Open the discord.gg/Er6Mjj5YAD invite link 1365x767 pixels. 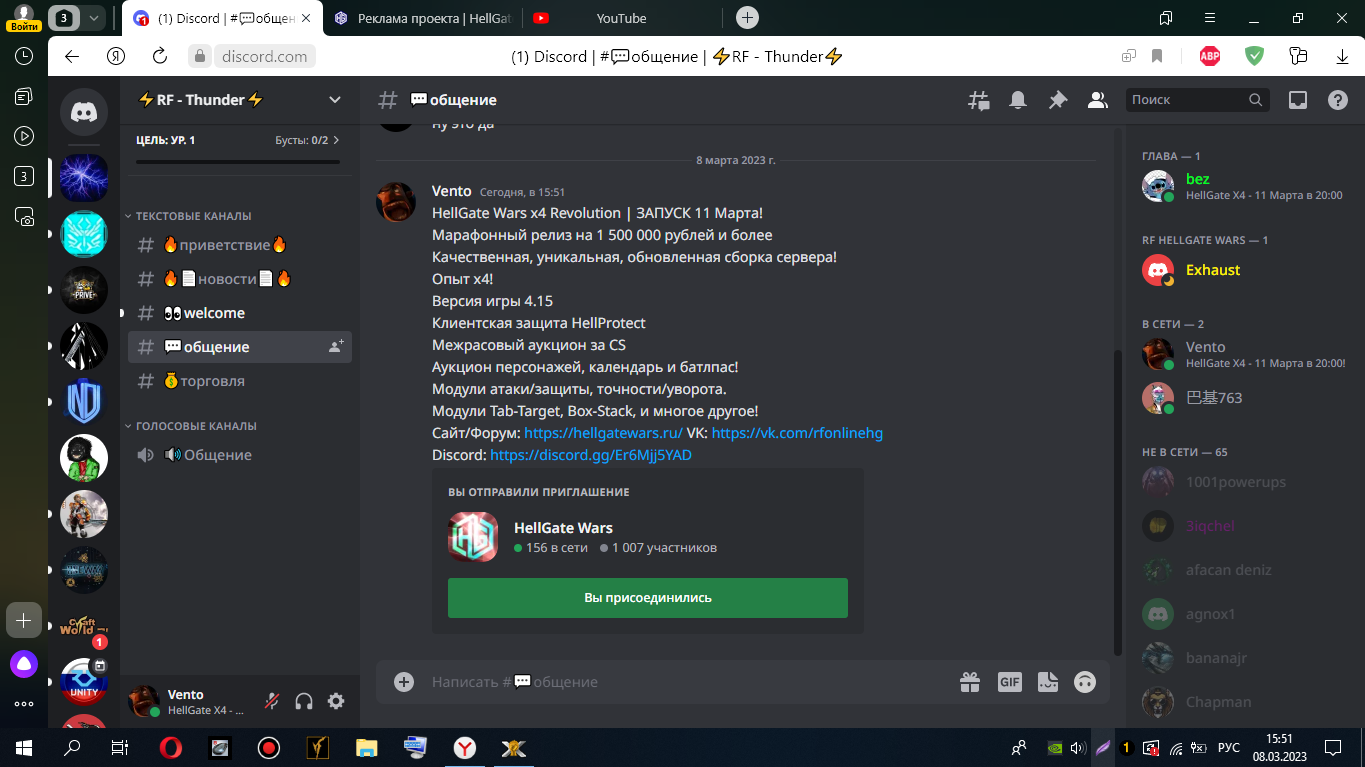coord(591,455)
